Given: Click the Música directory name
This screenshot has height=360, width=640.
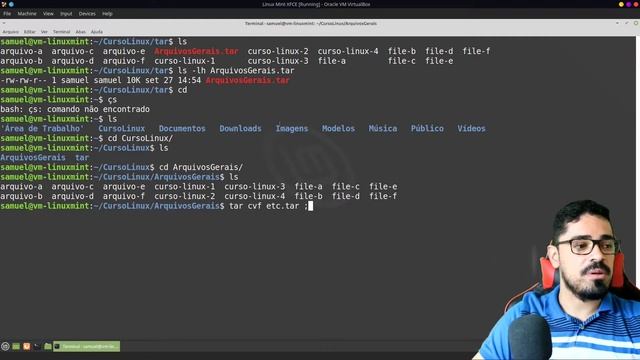Looking at the screenshot, I should click(x=383, y=129).
